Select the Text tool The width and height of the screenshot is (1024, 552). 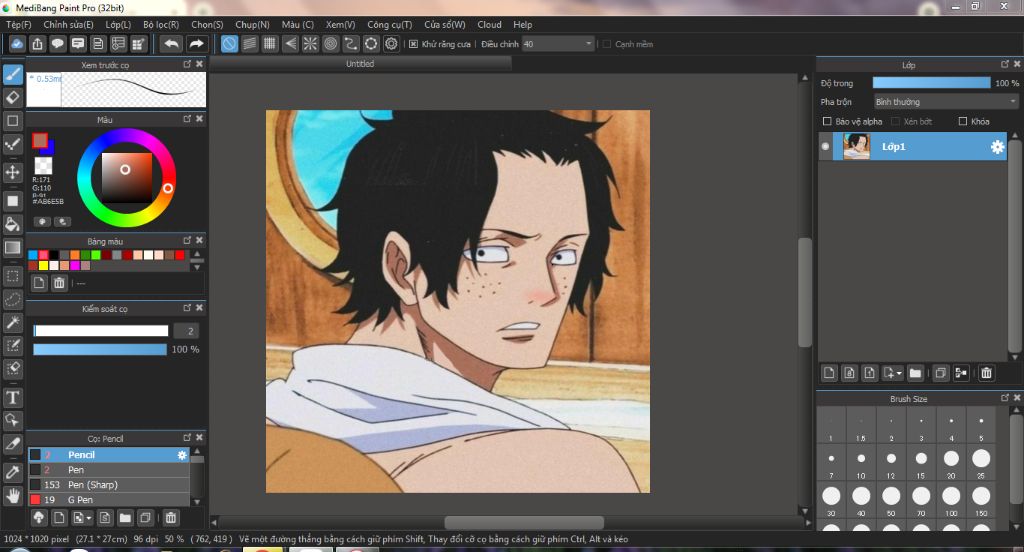12,397
